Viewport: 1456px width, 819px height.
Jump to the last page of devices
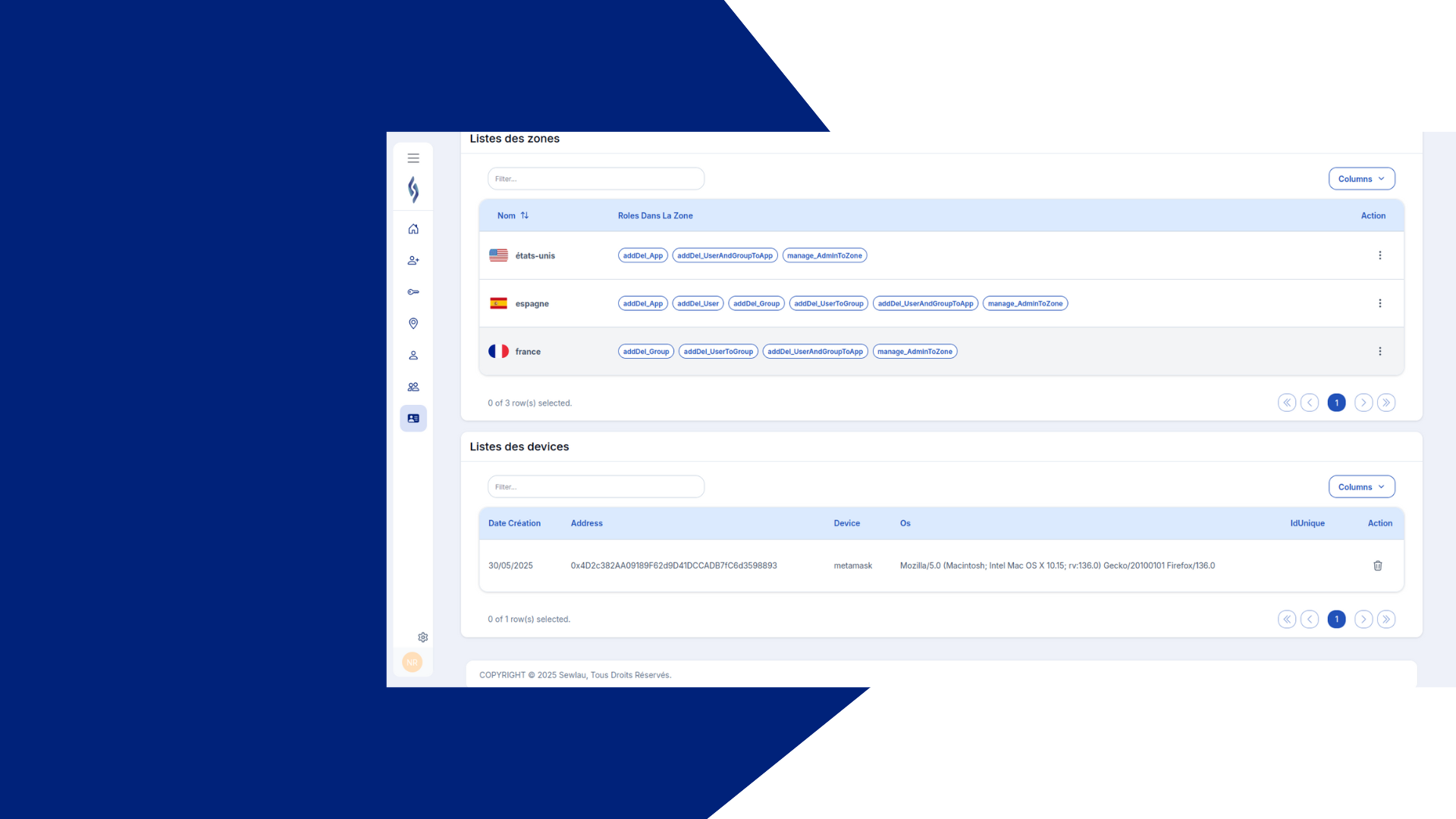[1386, 620]
